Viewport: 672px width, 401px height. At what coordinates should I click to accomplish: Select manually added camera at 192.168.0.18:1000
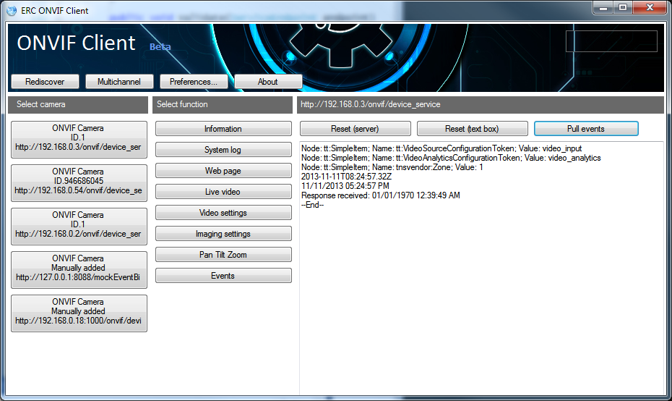(x=79, y=313)
